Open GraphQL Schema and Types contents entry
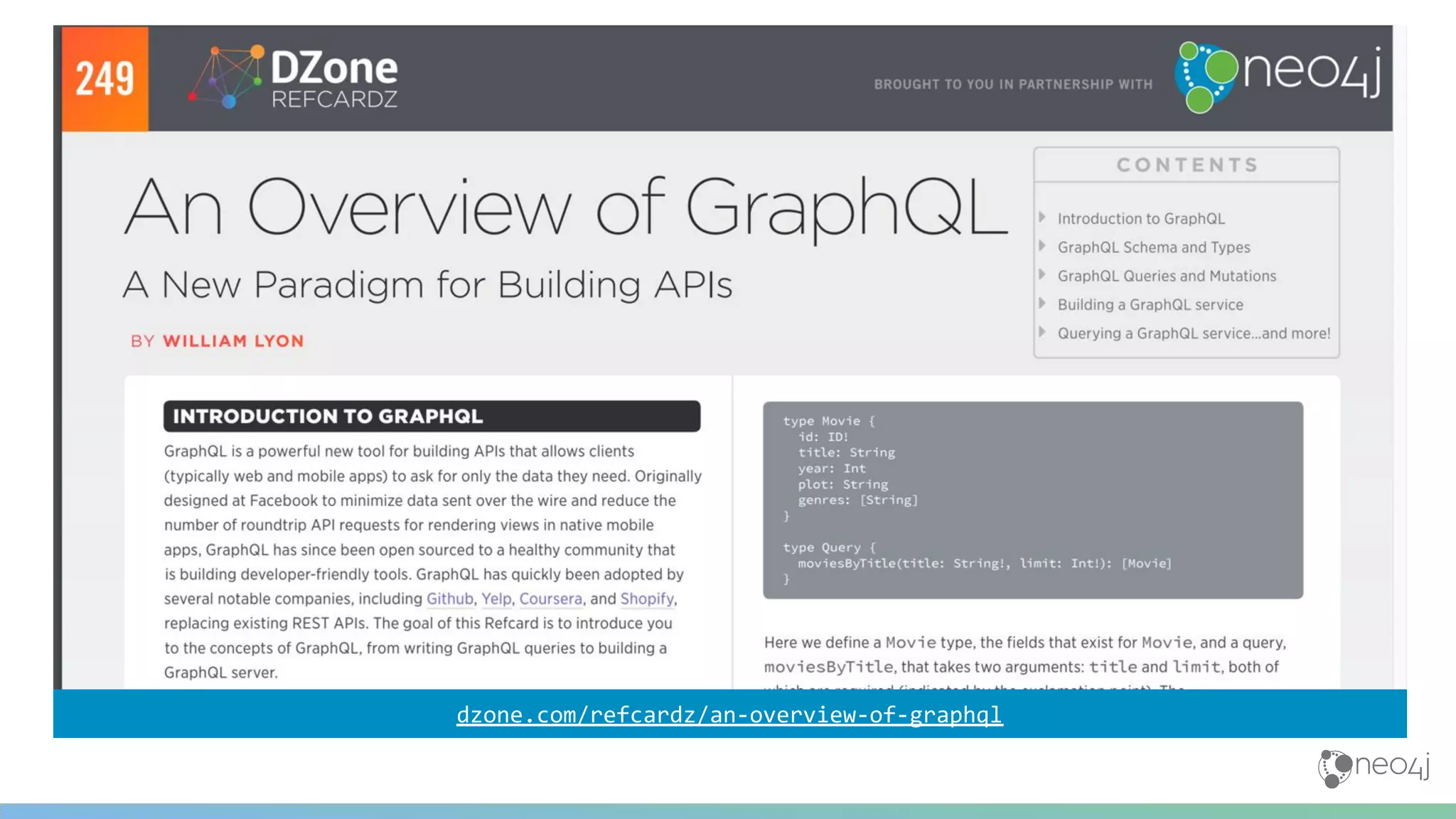Screen dimensions: 1456x819 pyautogui.click(x=1153, y=247)
